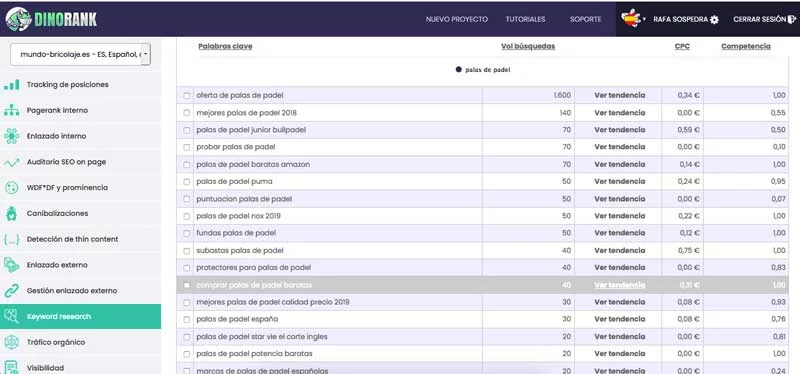Open RAFA SOSPEDRA account link

[x=680, y=19]
